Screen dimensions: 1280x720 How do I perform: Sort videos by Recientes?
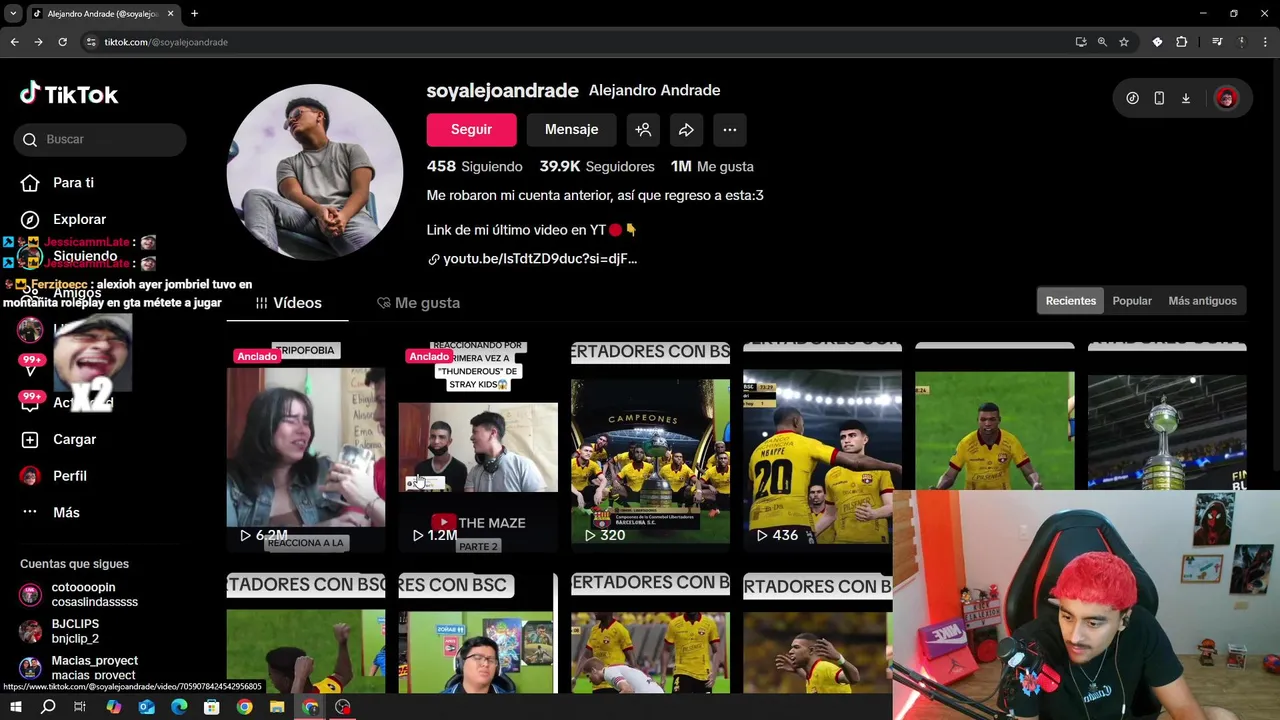coord(1071,301)
